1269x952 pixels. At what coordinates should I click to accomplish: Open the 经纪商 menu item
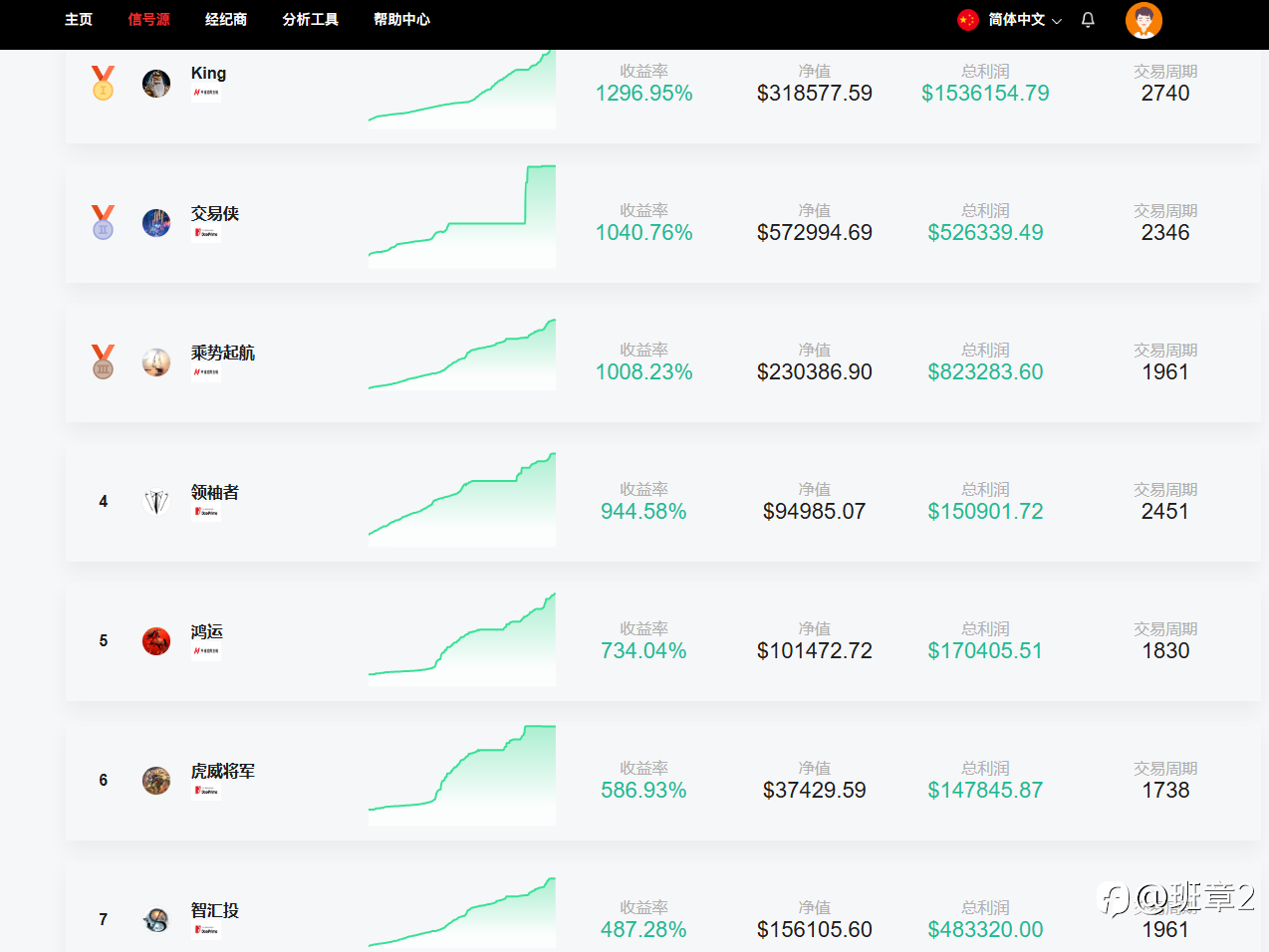coord(226,20)
